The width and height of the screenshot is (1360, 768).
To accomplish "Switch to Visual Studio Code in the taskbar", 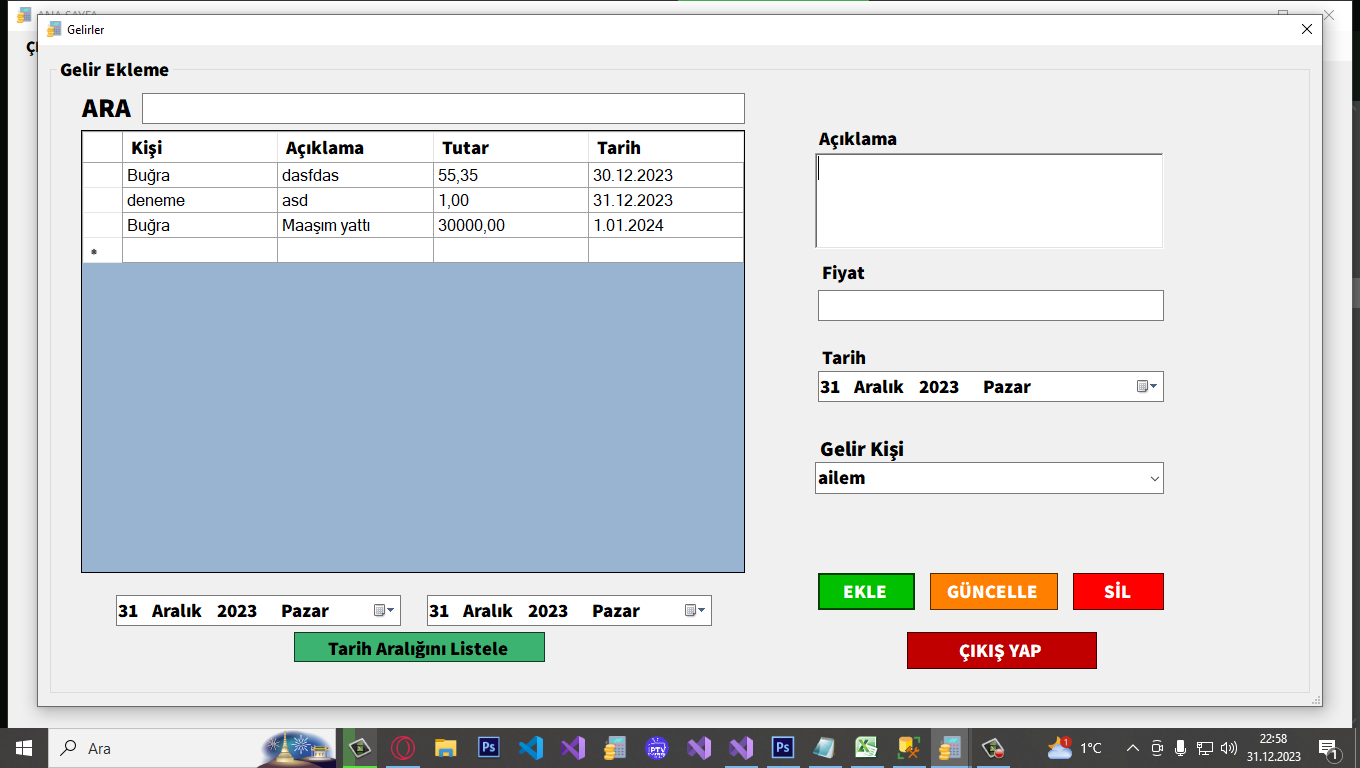I will pos(531,748).
